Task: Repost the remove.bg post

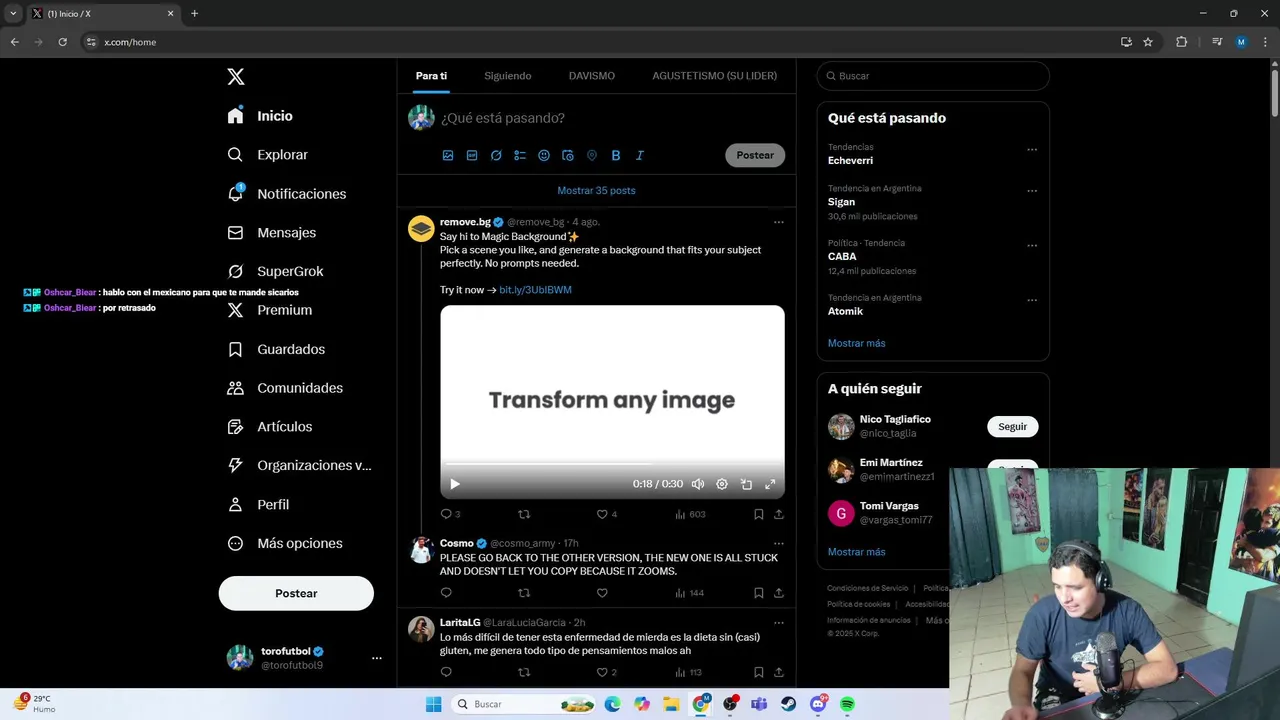Action: 524,514
